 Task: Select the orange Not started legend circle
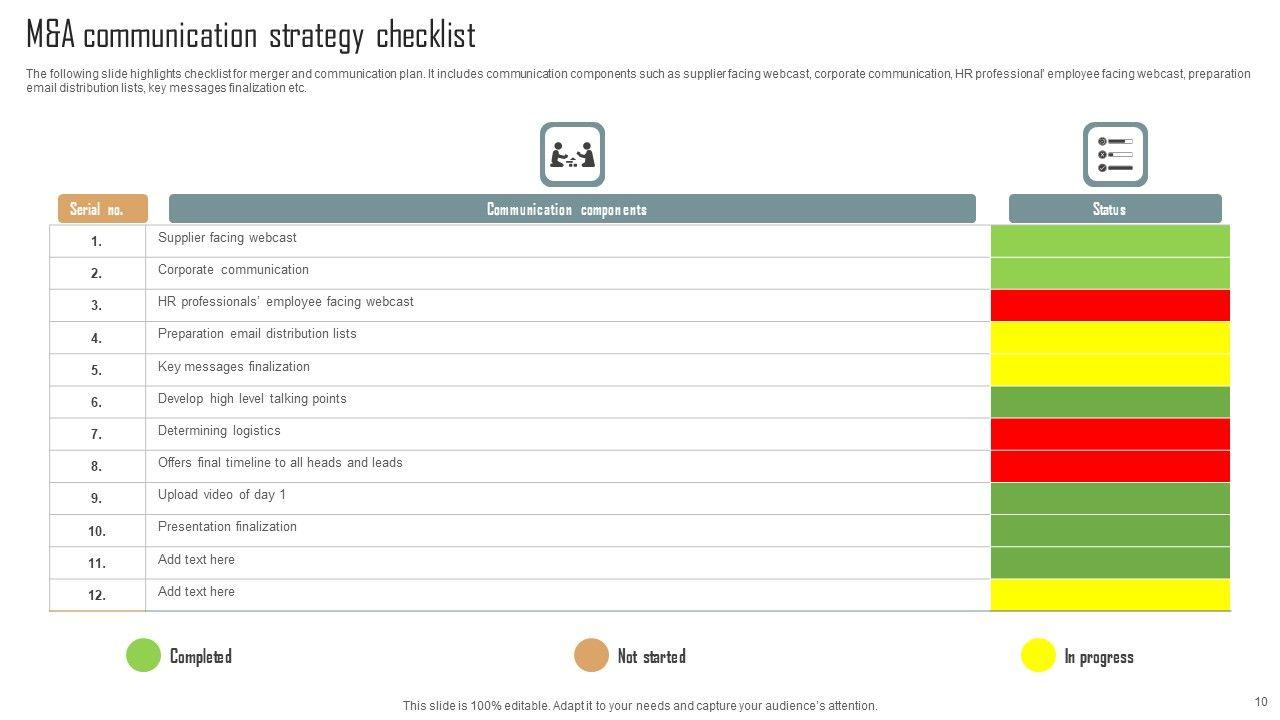tap(591, 655)
